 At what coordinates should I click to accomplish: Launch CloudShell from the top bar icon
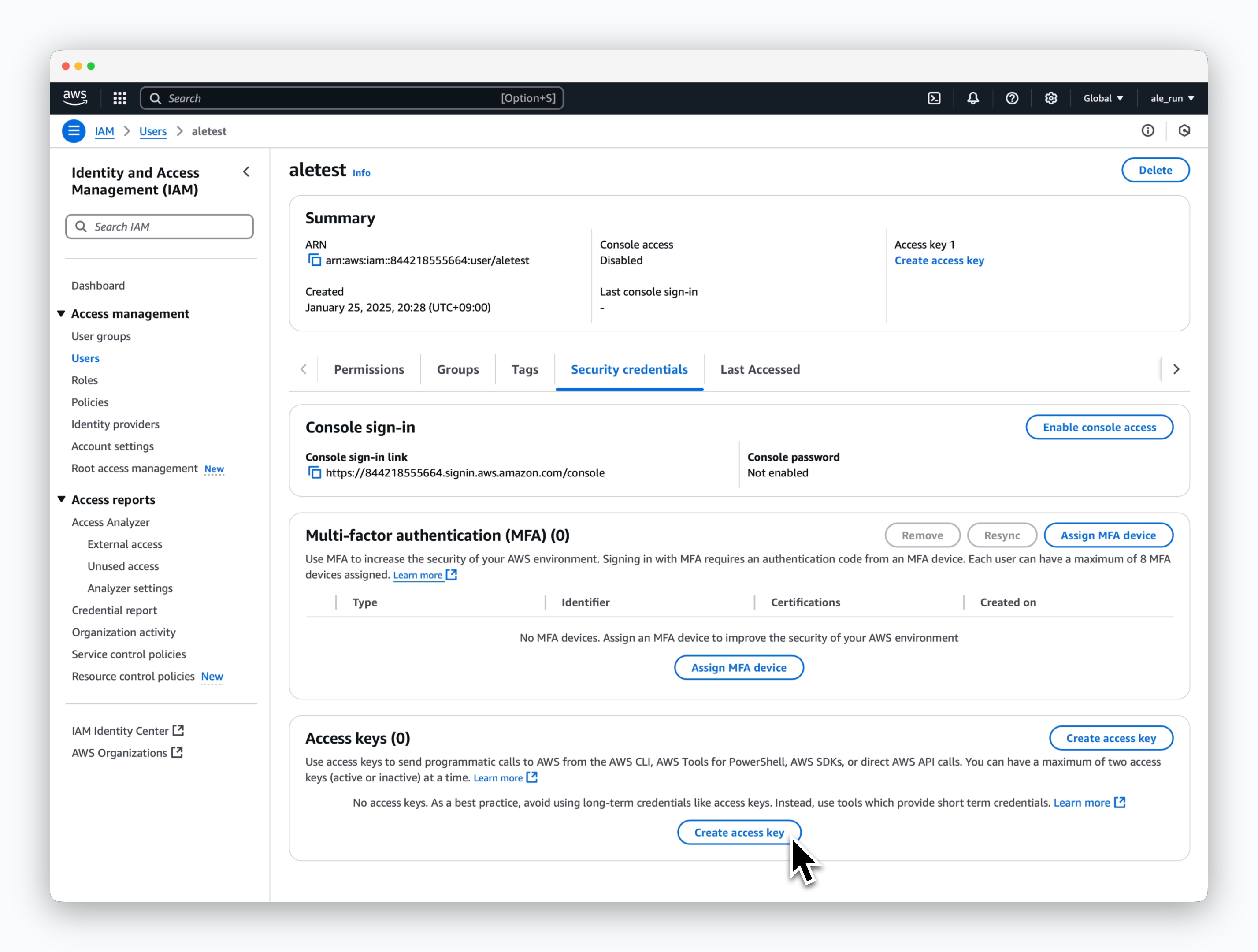[x=934, y=98]
